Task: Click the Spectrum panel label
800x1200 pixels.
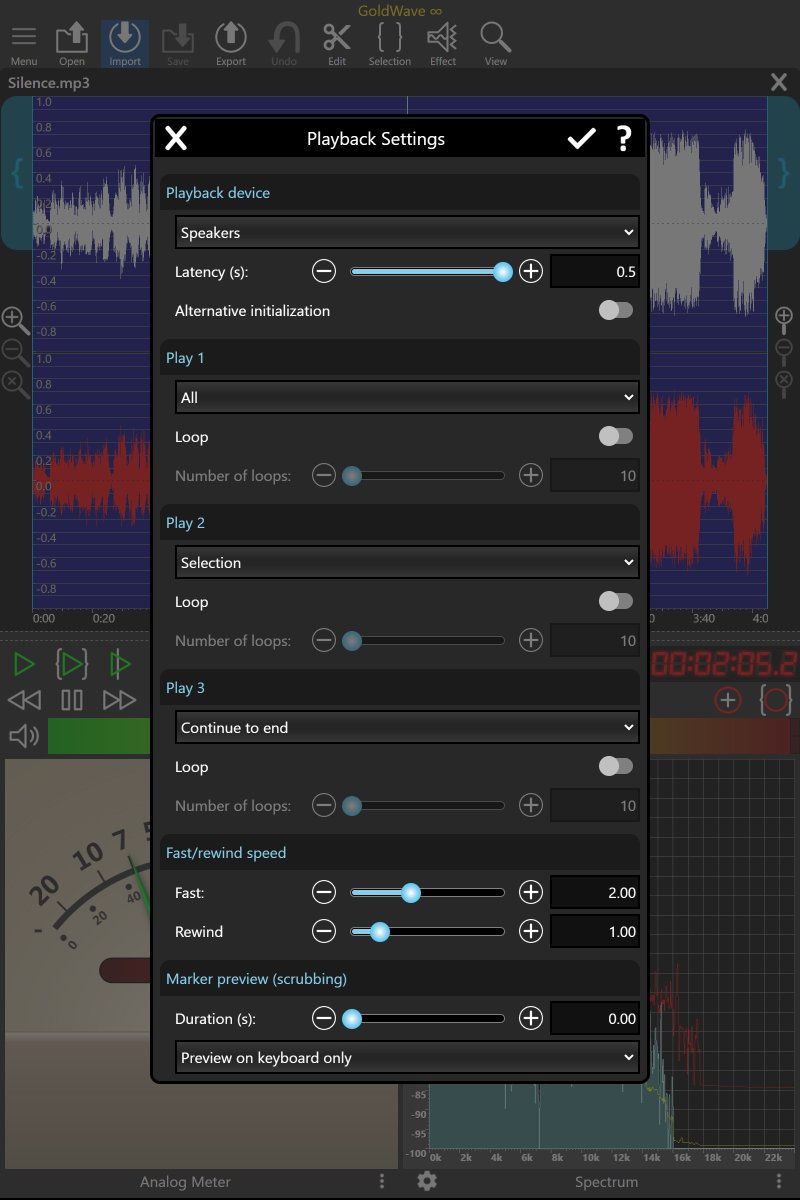Action: coord(606,1181)
